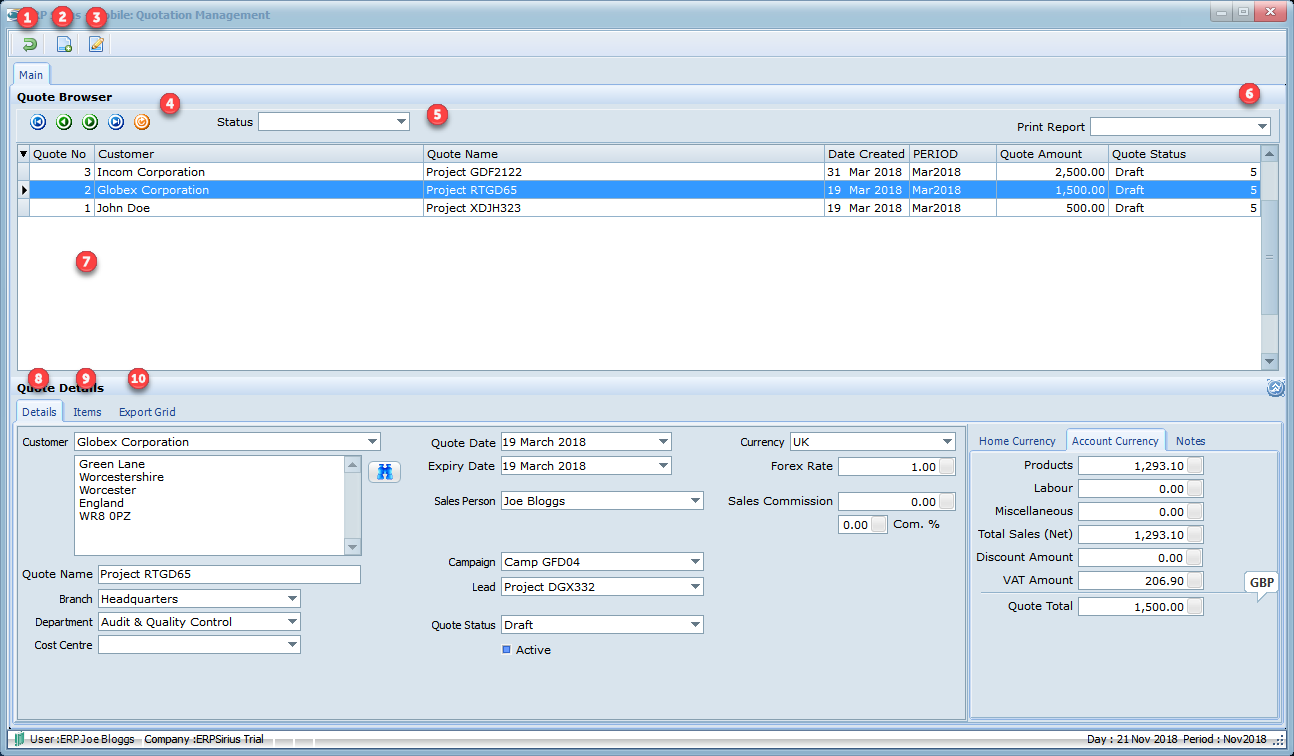1294x756 pixels.
Task: Click the small button in Miscellaneous field
Action: click(1195, 511)
